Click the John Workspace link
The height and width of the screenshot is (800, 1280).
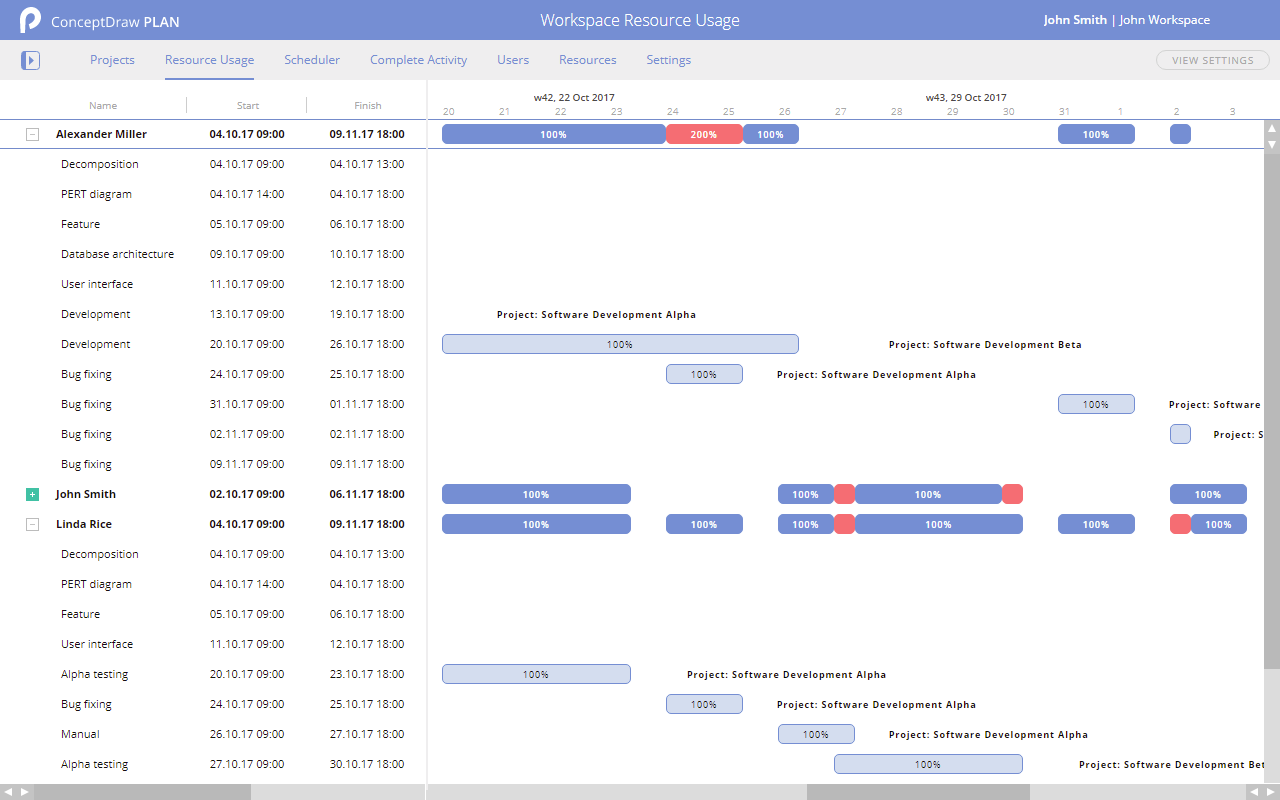[x=1164, y=19]
